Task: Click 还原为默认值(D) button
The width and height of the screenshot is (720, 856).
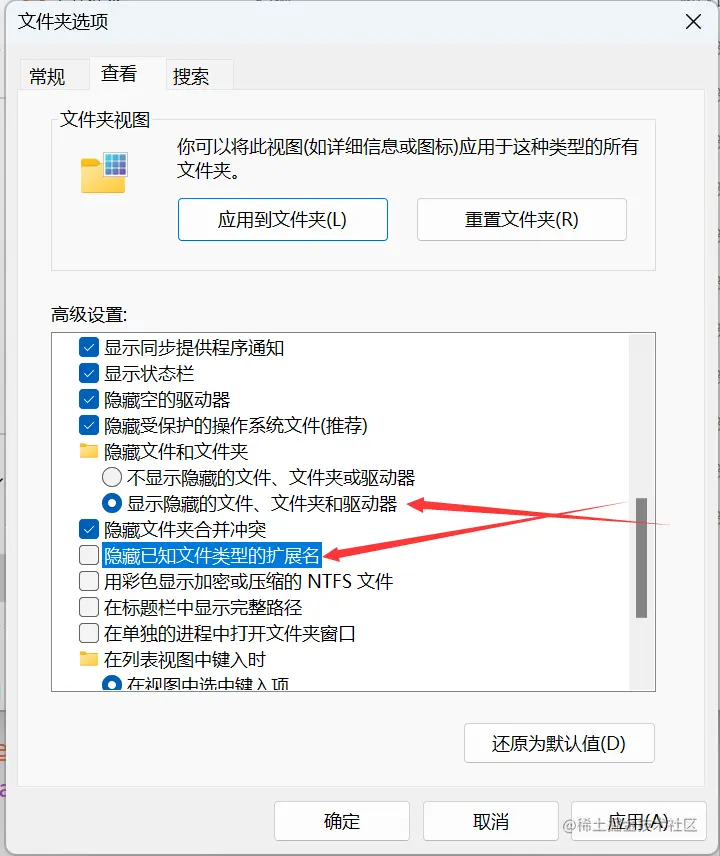Action: tap(559, 743)
